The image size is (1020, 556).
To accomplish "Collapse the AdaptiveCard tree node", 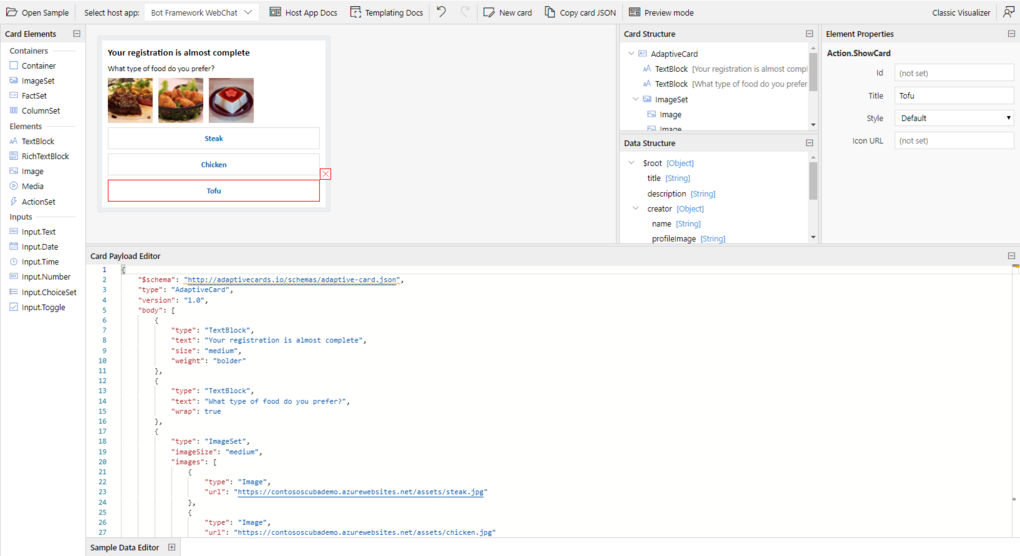I will [631, 53].
